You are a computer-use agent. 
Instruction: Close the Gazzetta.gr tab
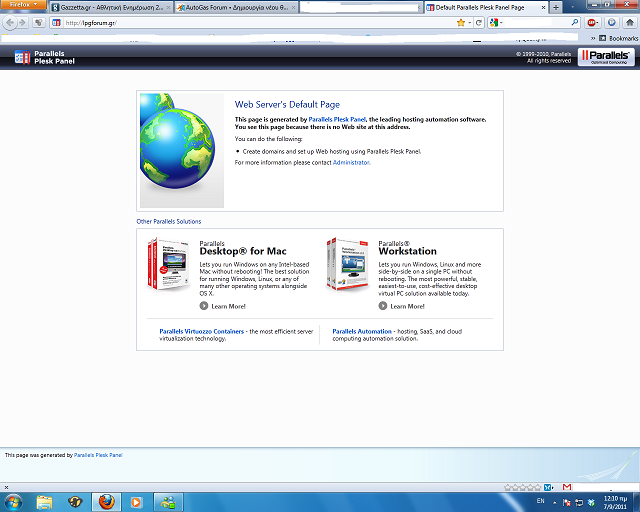(168, 7)
